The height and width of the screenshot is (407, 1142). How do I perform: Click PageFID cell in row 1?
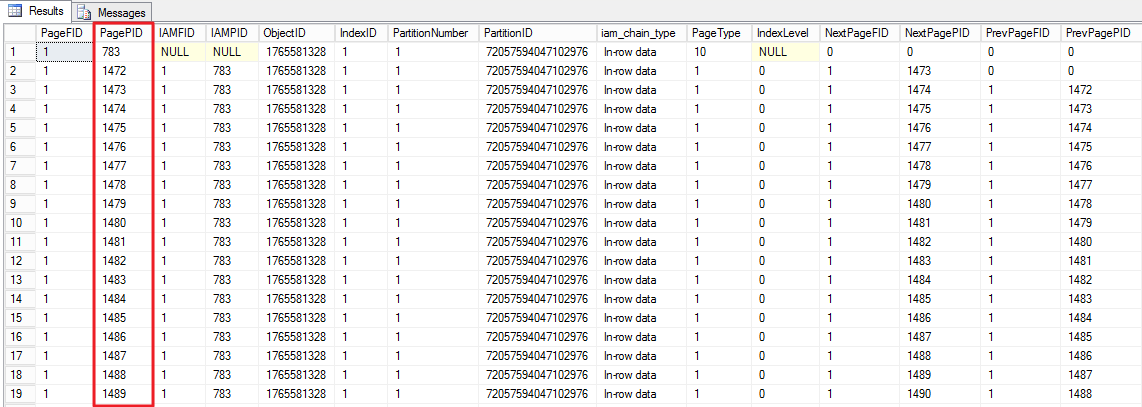point(64,52)
